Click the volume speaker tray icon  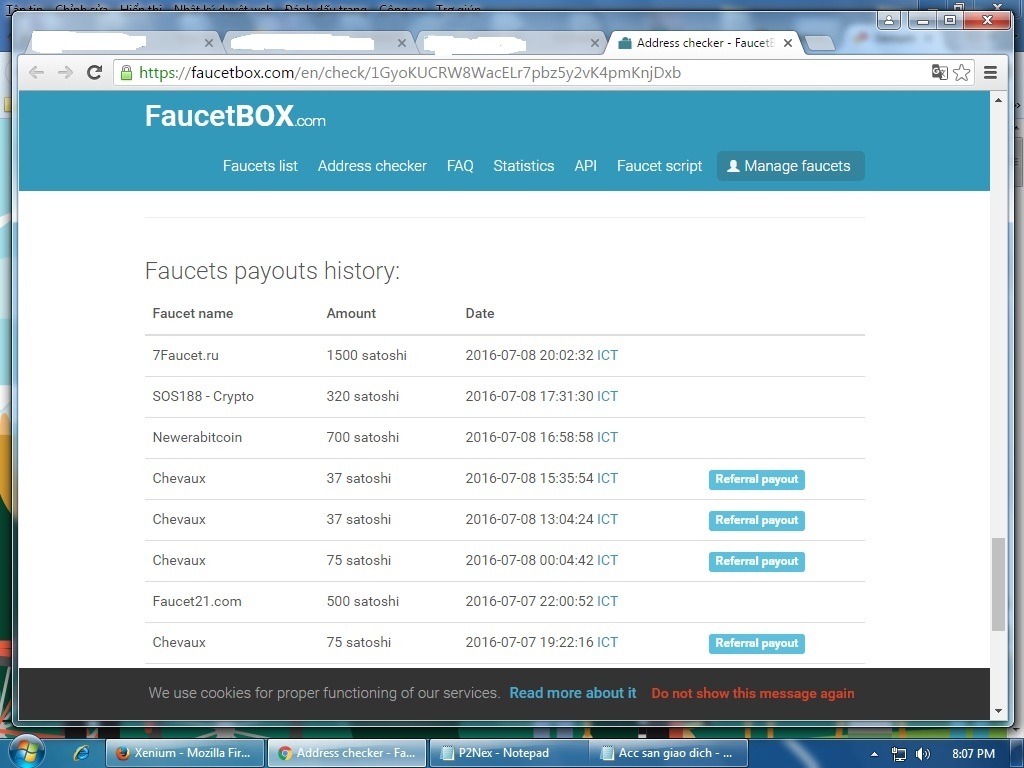(x=923, y=754)
